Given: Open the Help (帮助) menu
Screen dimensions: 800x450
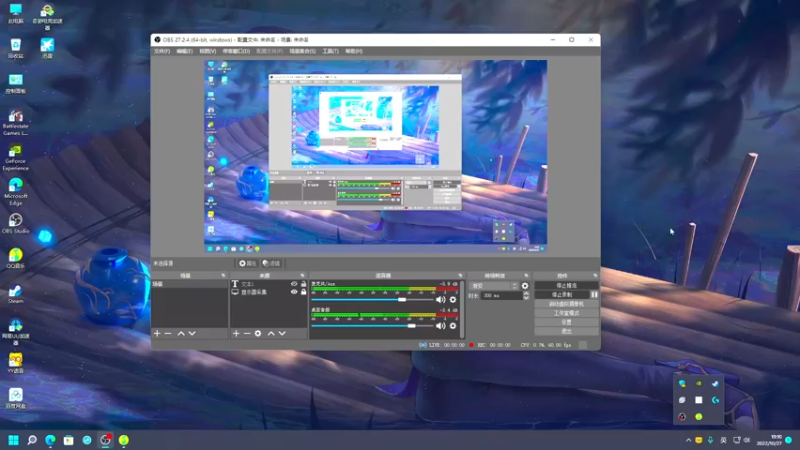Looking at the screenshot, I should pyautogui.click(x=354, y=51).
